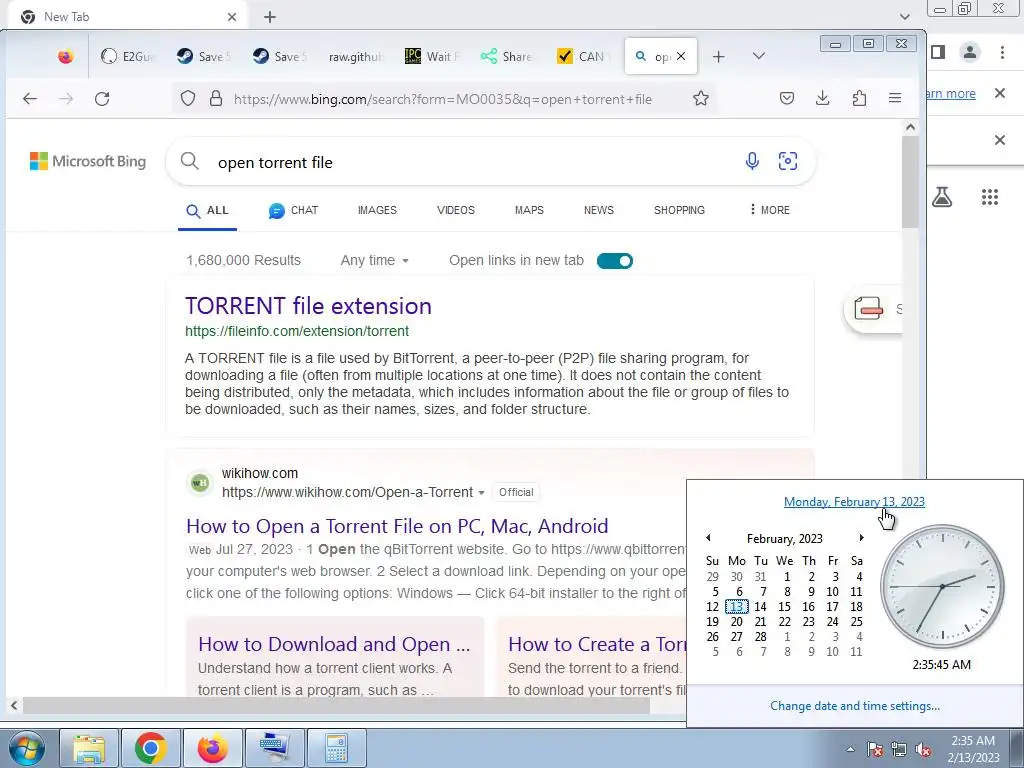Open Chrome profile avatar

point(970,52)
